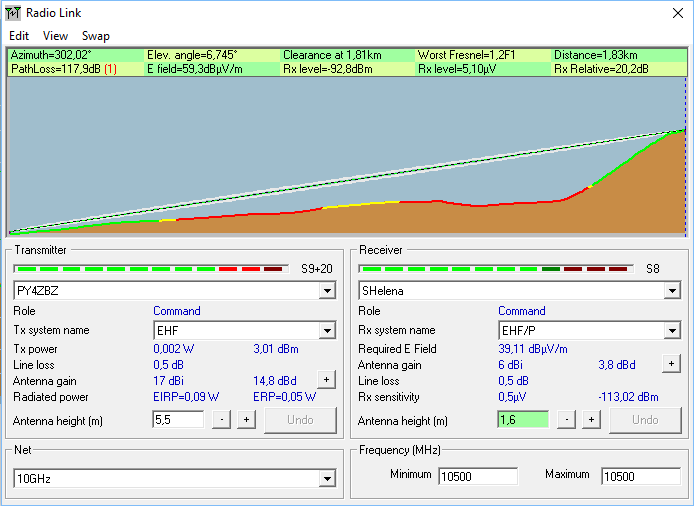694x506 pixels.
Task: Decrease transmitter antenna height with minus button
Action: point(222,420)
